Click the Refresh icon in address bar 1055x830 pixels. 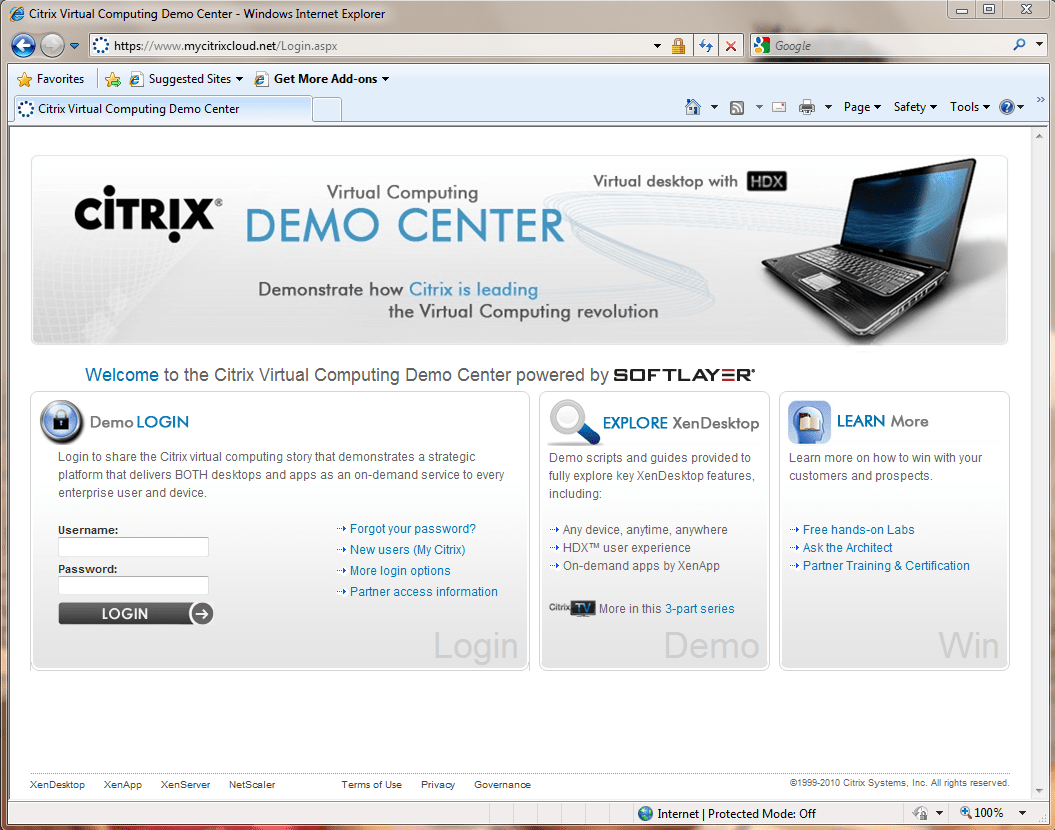pyautogui.click(x=706, y=45)
